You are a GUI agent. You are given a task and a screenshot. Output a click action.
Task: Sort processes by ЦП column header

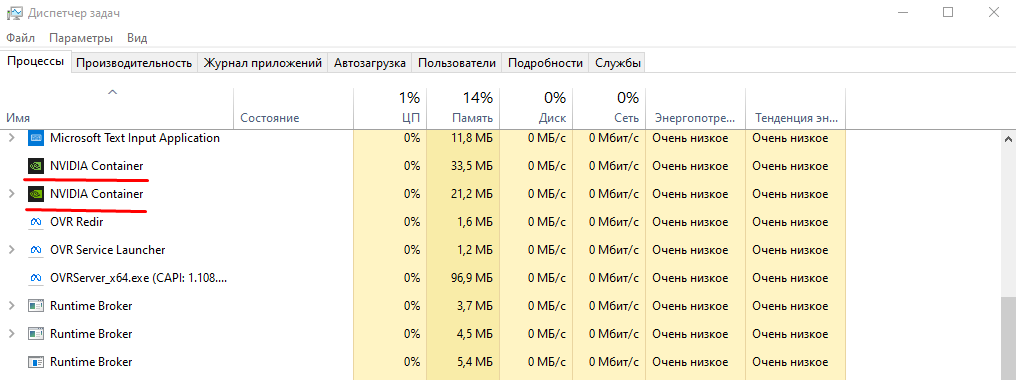coord(390,107)
